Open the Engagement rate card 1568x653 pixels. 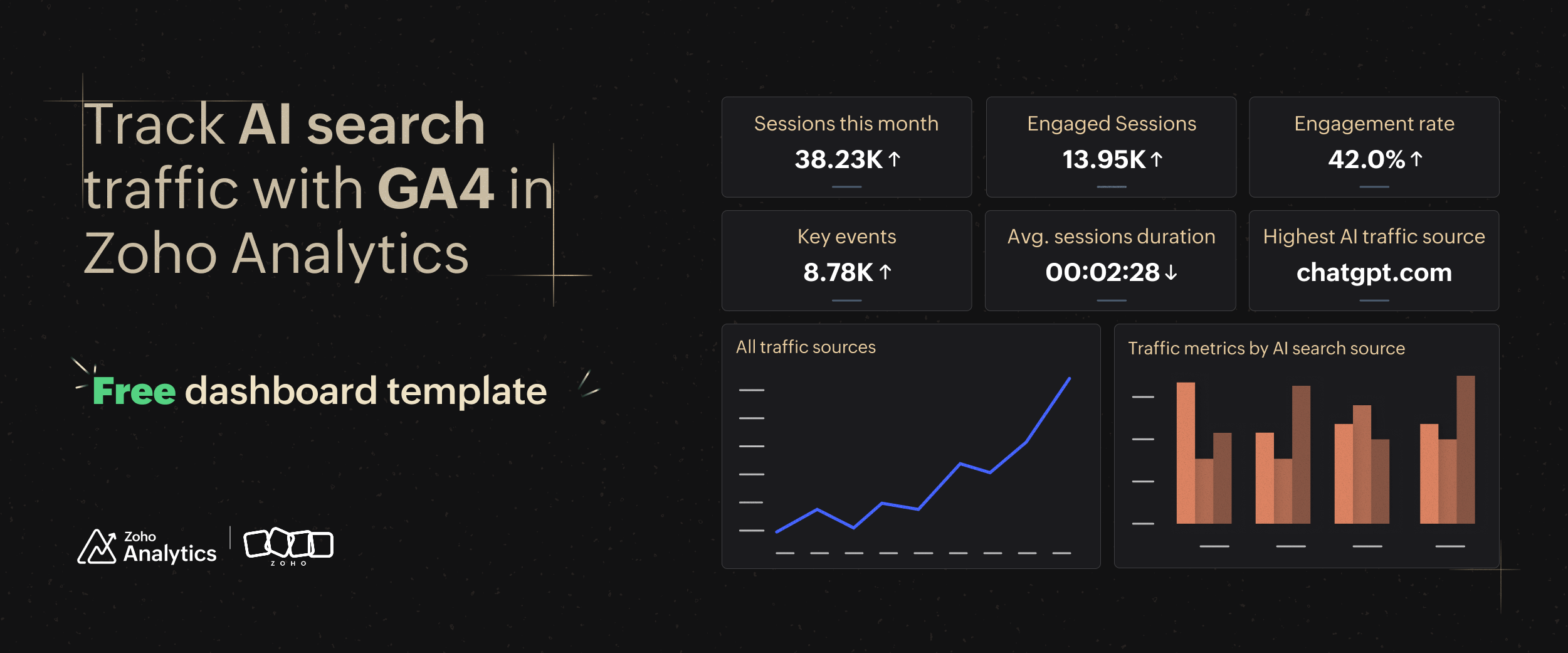pyautogui.click(x=1374, y=147)
